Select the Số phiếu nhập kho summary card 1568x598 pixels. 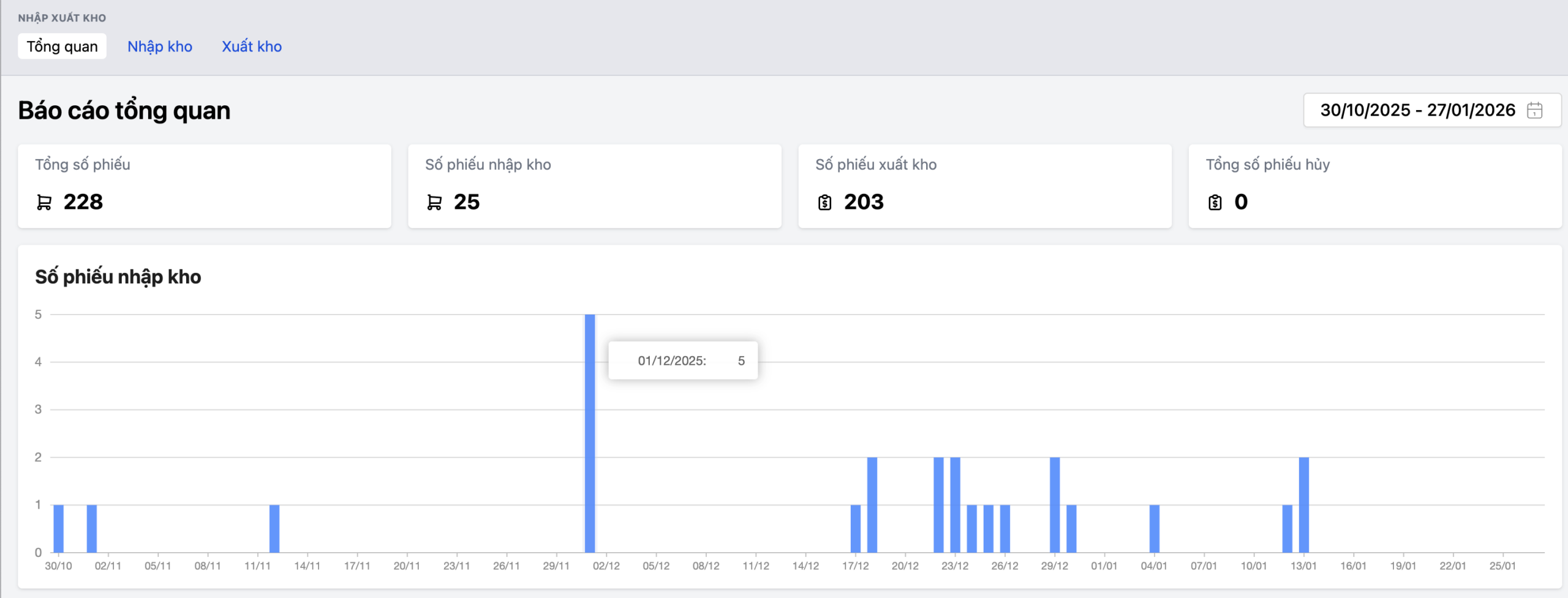[594, 186]
